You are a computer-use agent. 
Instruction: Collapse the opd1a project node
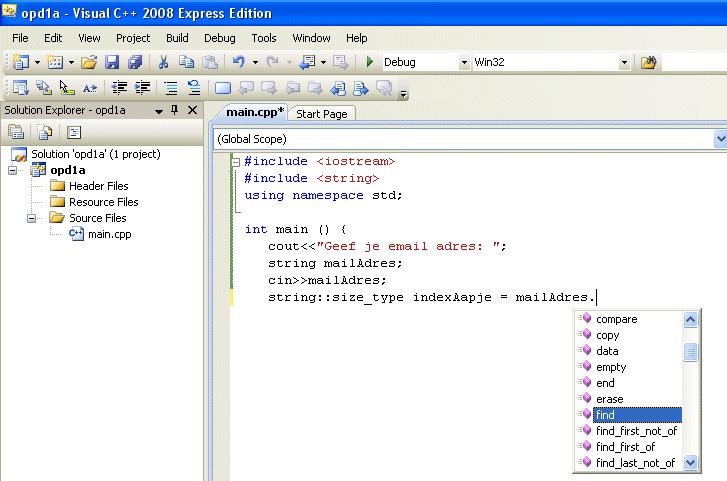pyautogui.click(x=12, y=170)
